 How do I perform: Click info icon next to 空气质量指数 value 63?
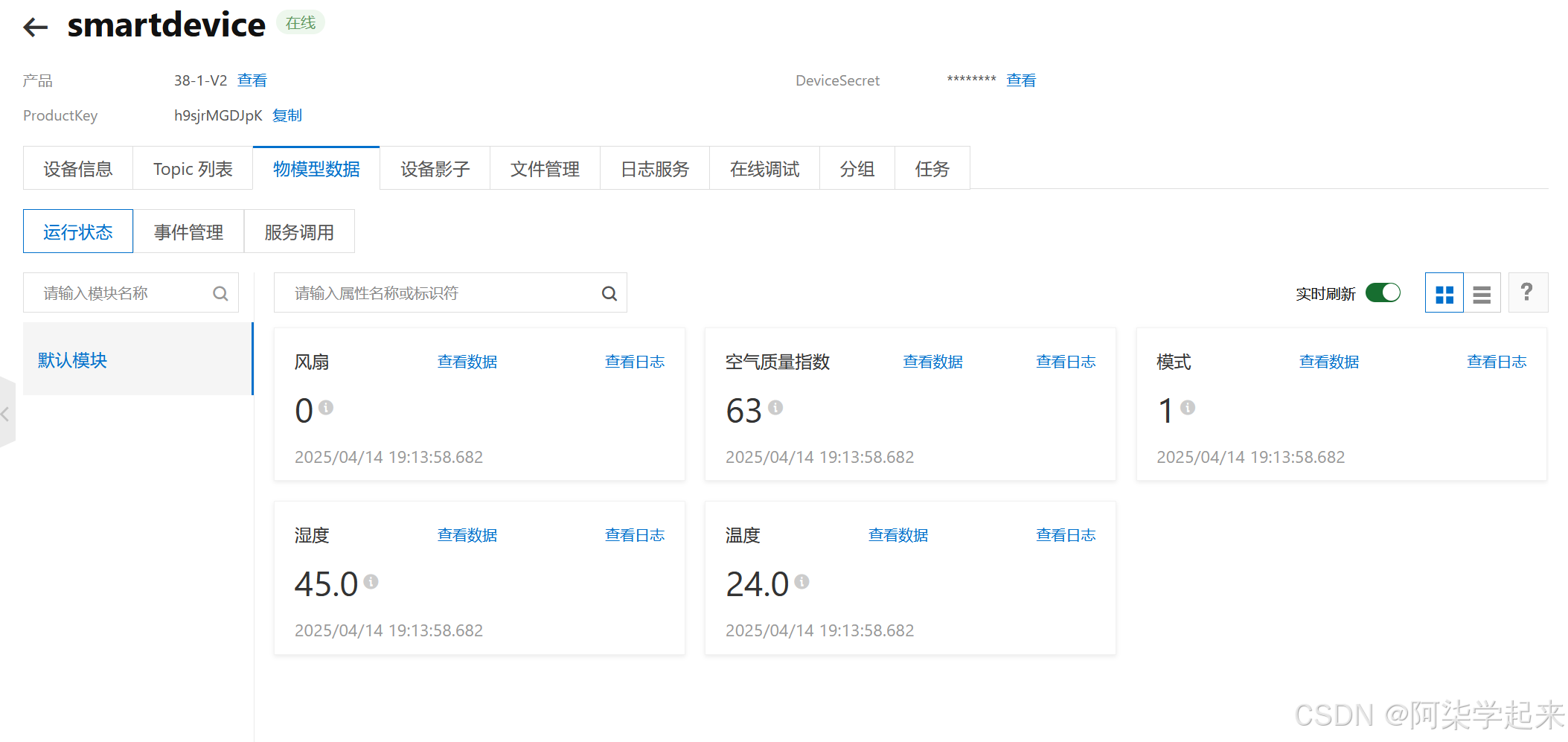775,407
